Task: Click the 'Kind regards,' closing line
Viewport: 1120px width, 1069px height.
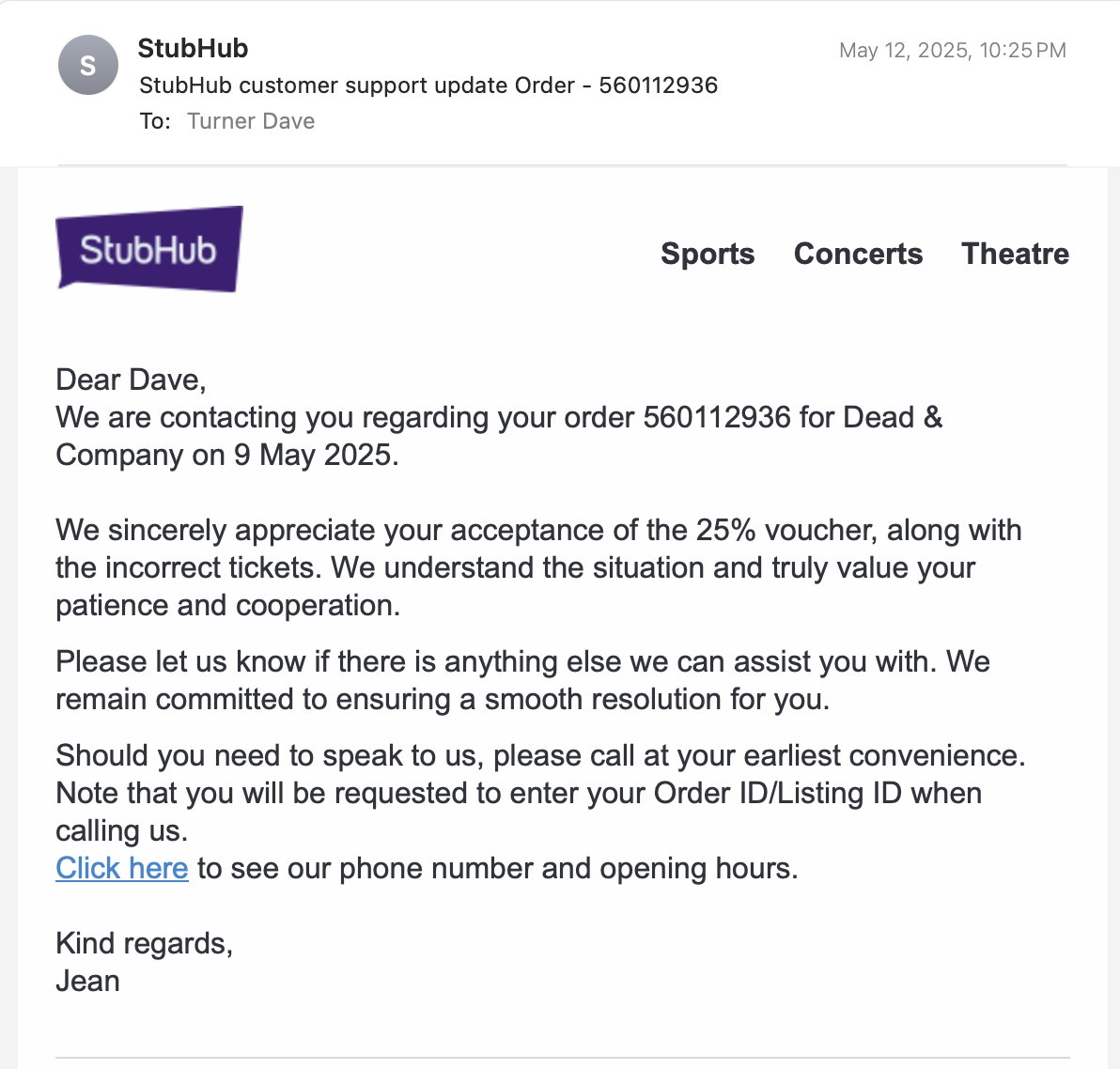Action: (x=145, y=944)
